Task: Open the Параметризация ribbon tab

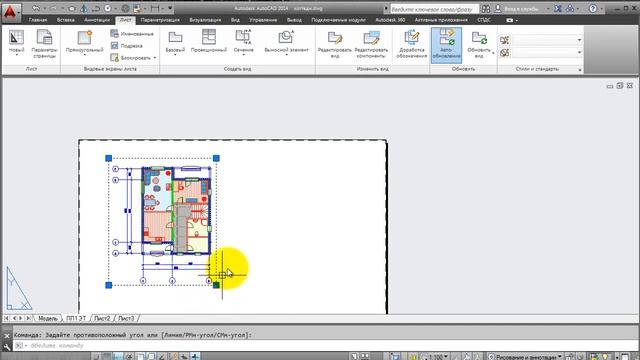Action: [x=160, y=20]
